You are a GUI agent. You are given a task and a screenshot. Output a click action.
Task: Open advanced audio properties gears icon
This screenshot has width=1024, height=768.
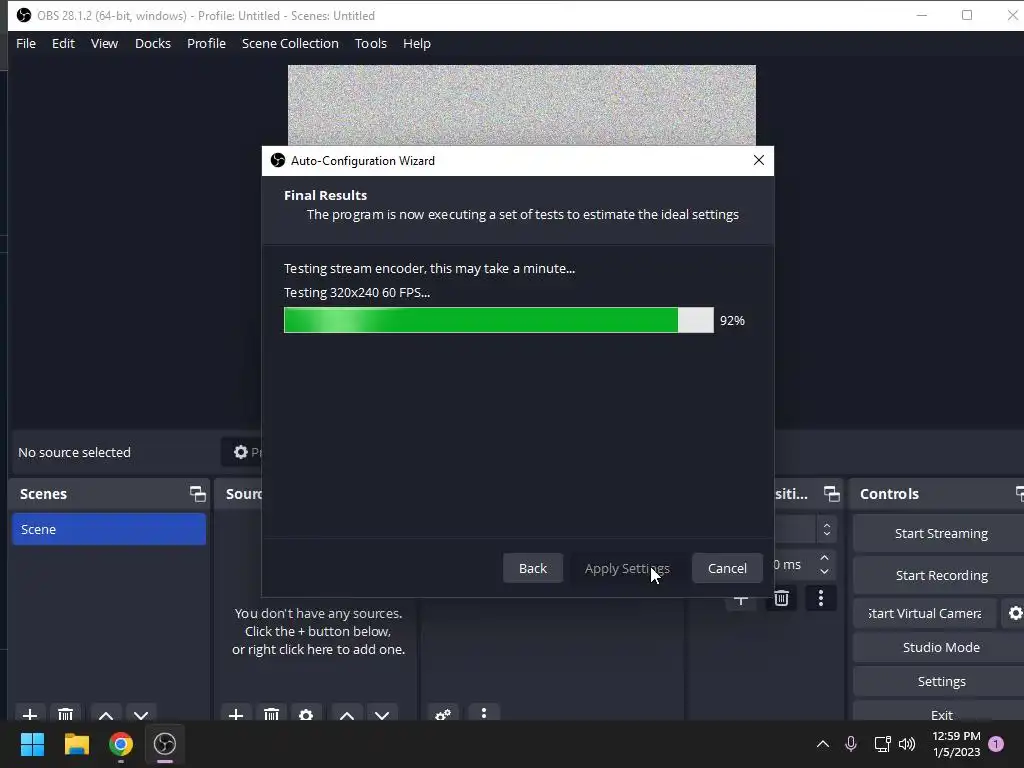click(x=443, y=714)
